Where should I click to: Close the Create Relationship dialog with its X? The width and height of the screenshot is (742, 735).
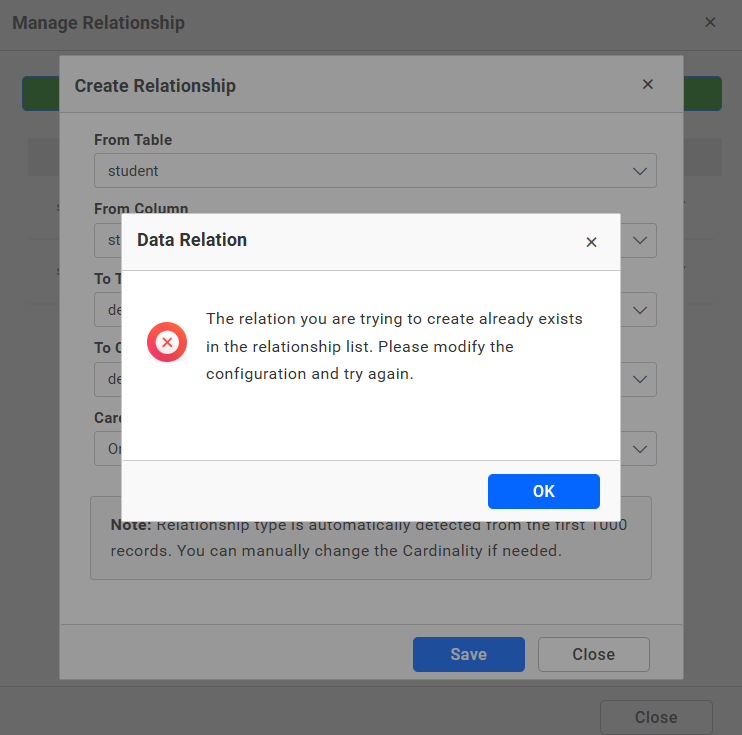click(648, 84)
